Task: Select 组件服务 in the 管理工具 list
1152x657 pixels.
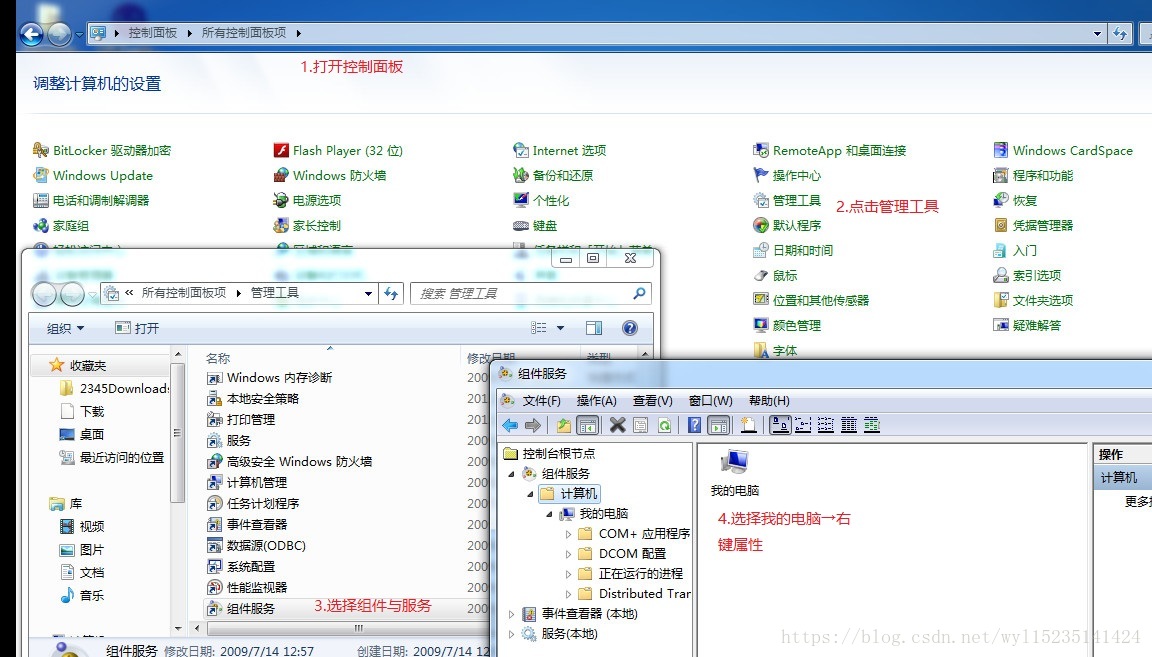Action: click(x=251, y=608)
